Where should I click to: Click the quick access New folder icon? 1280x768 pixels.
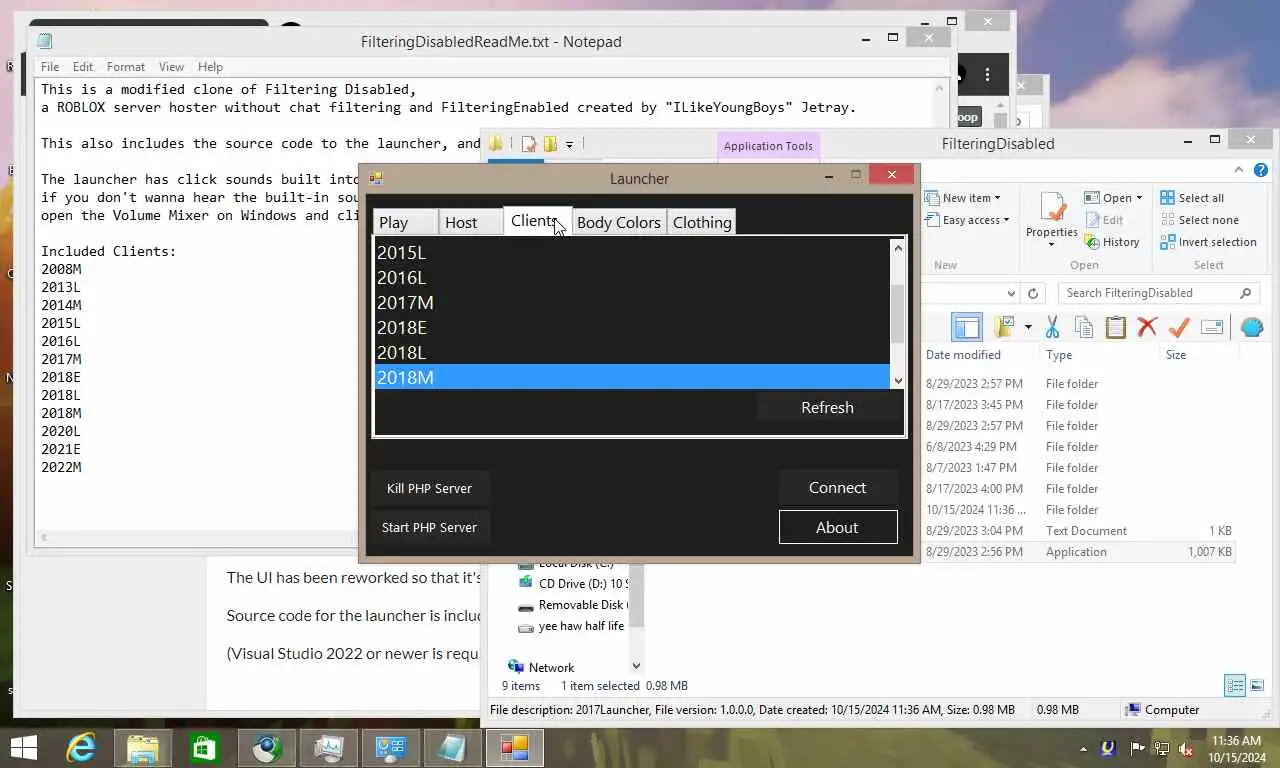coord(550,144)
